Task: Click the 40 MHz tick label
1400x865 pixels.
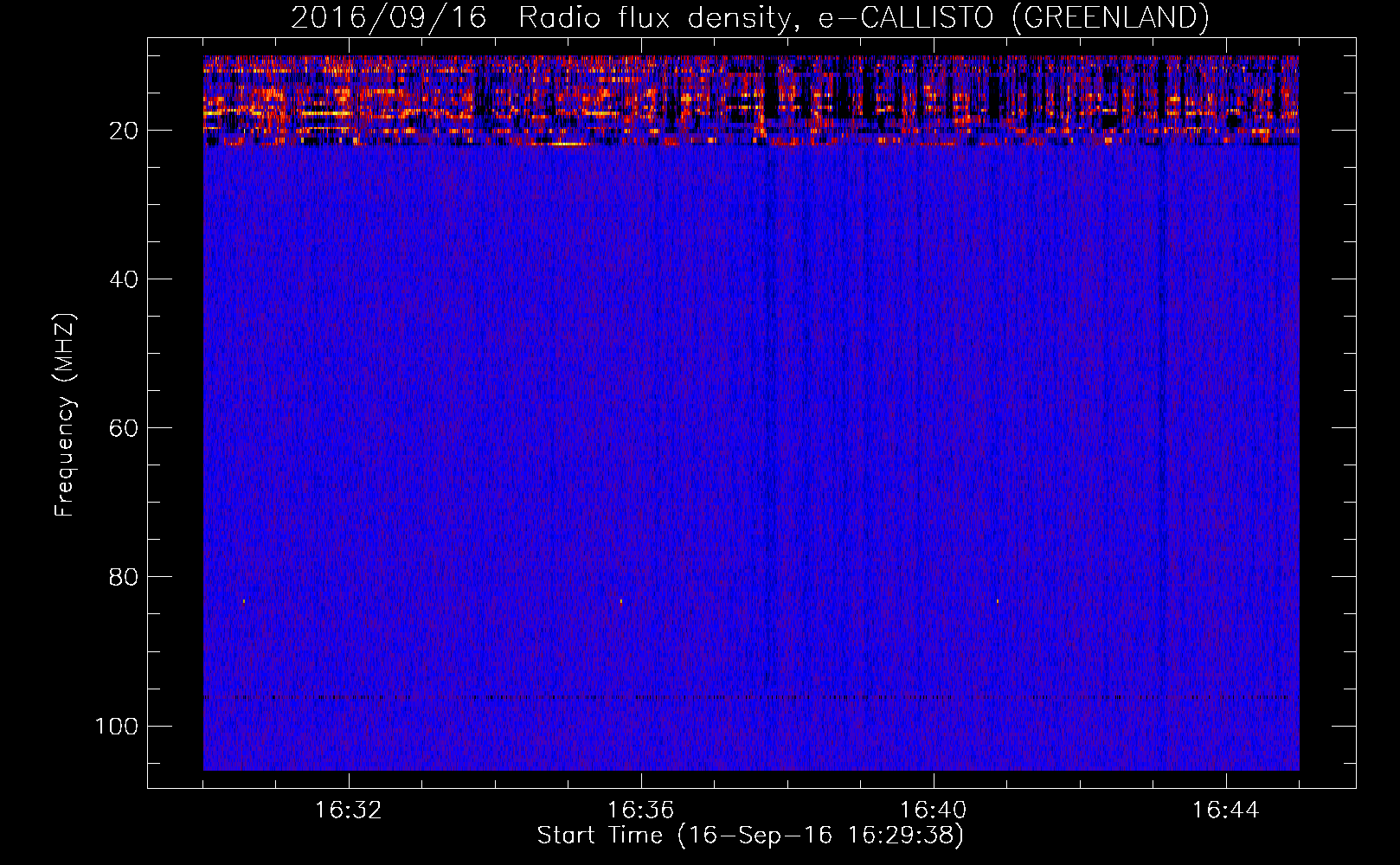Action: [124, 279]
